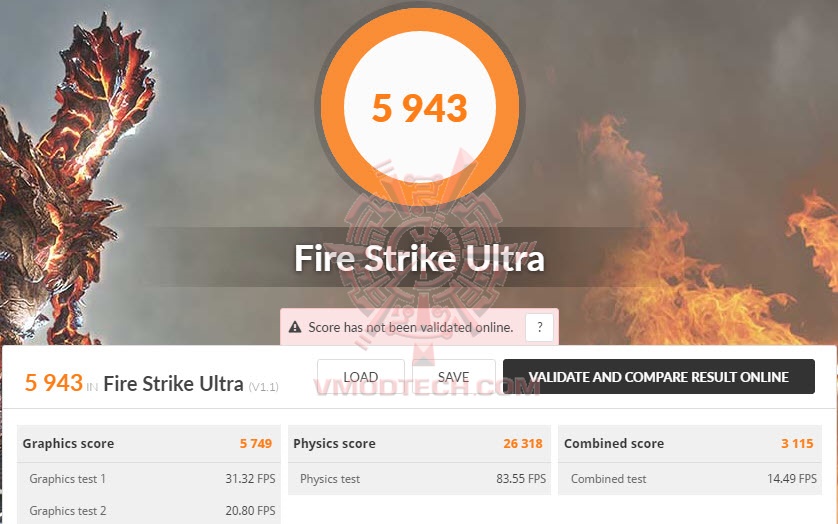Screen dimensions: 838x524
Task: Click the orange score circle 5 943
Action: click(420, 107)
